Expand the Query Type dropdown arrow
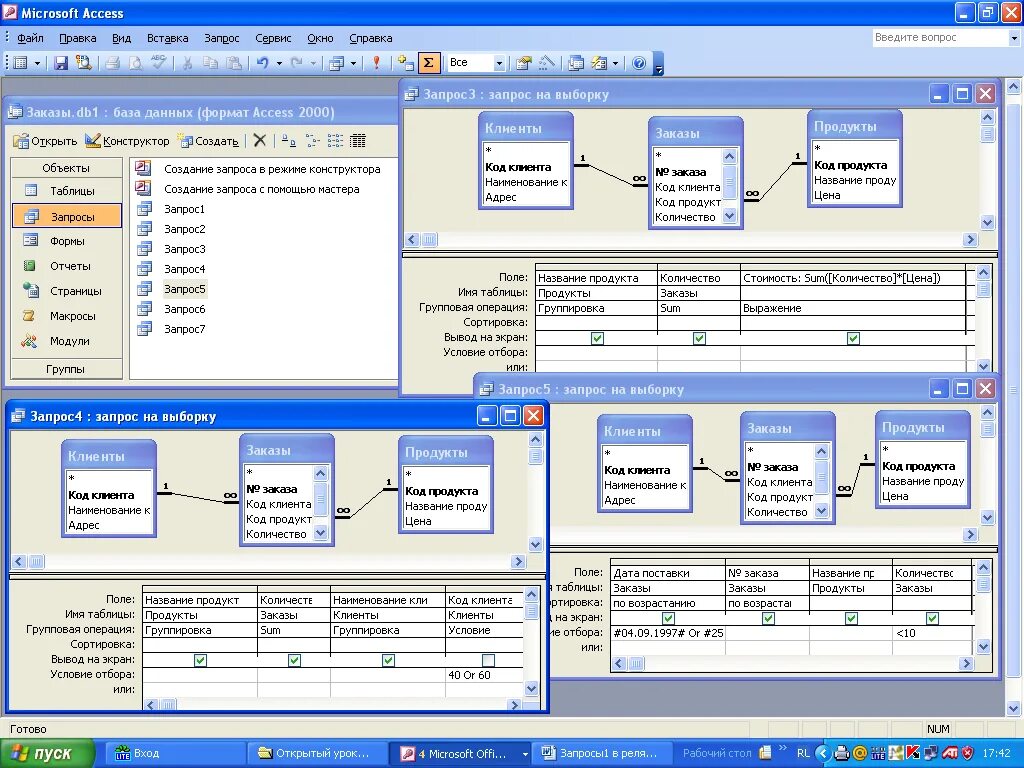This screenshot has height=768, width=1024. coord(353,63)
